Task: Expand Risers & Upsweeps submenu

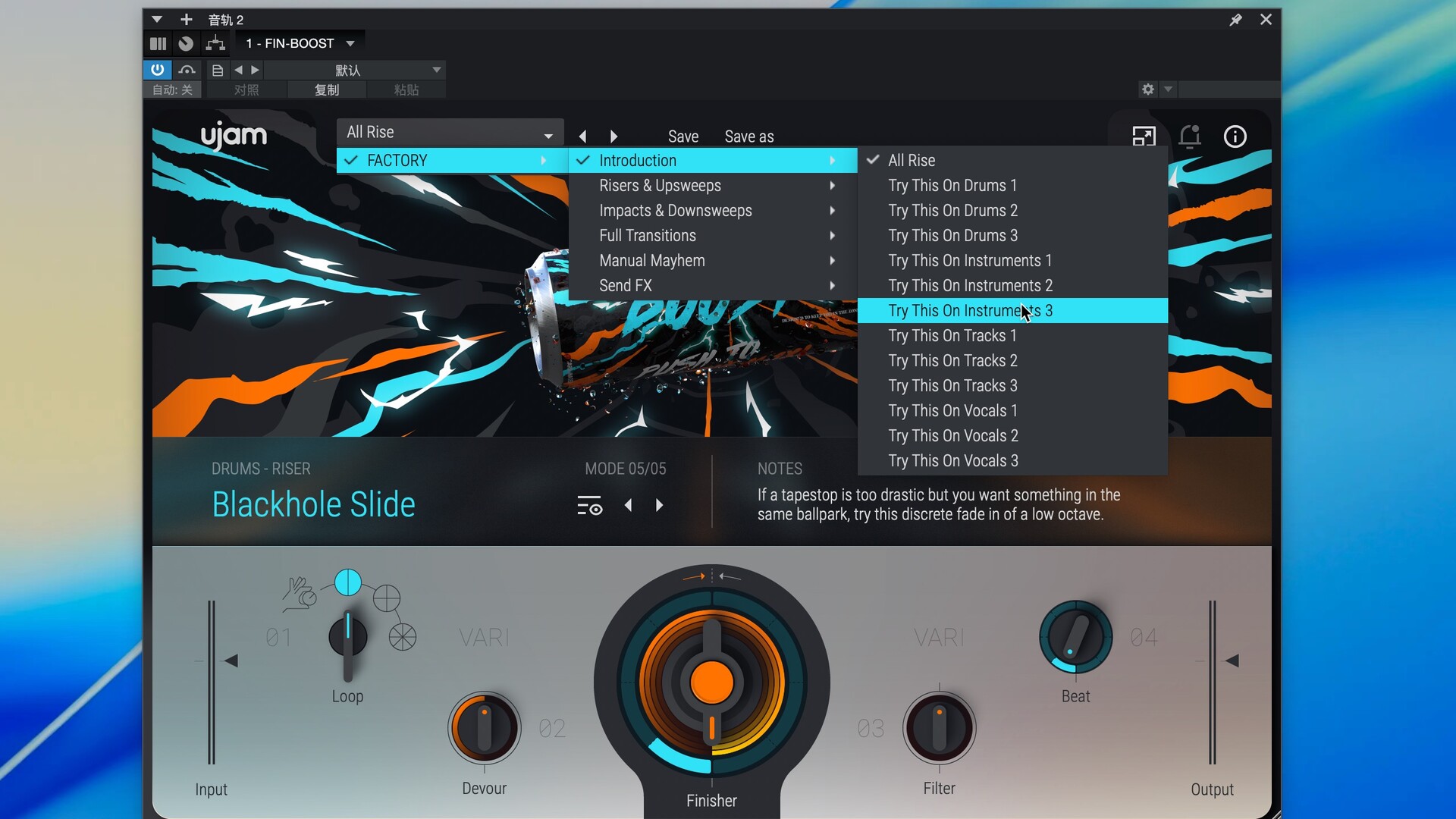Action: point(712,185)
